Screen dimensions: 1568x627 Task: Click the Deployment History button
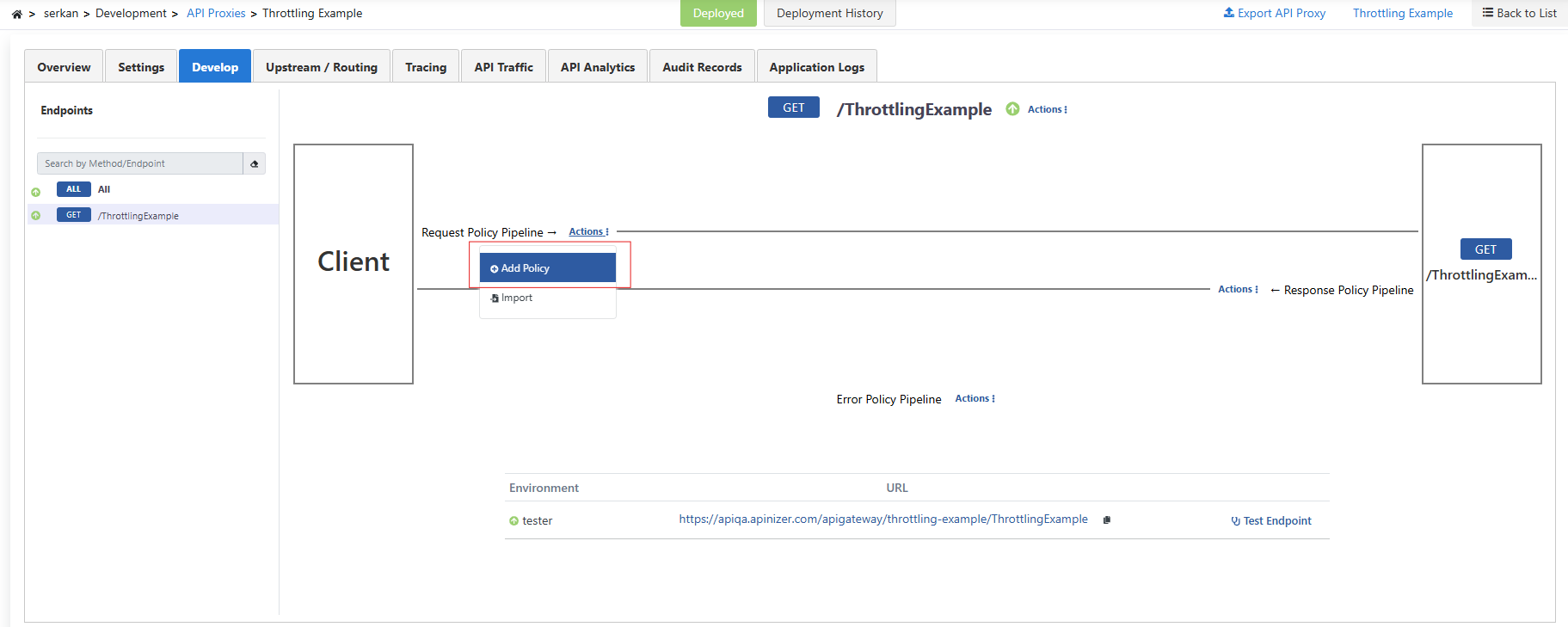(x=829, y=14)
